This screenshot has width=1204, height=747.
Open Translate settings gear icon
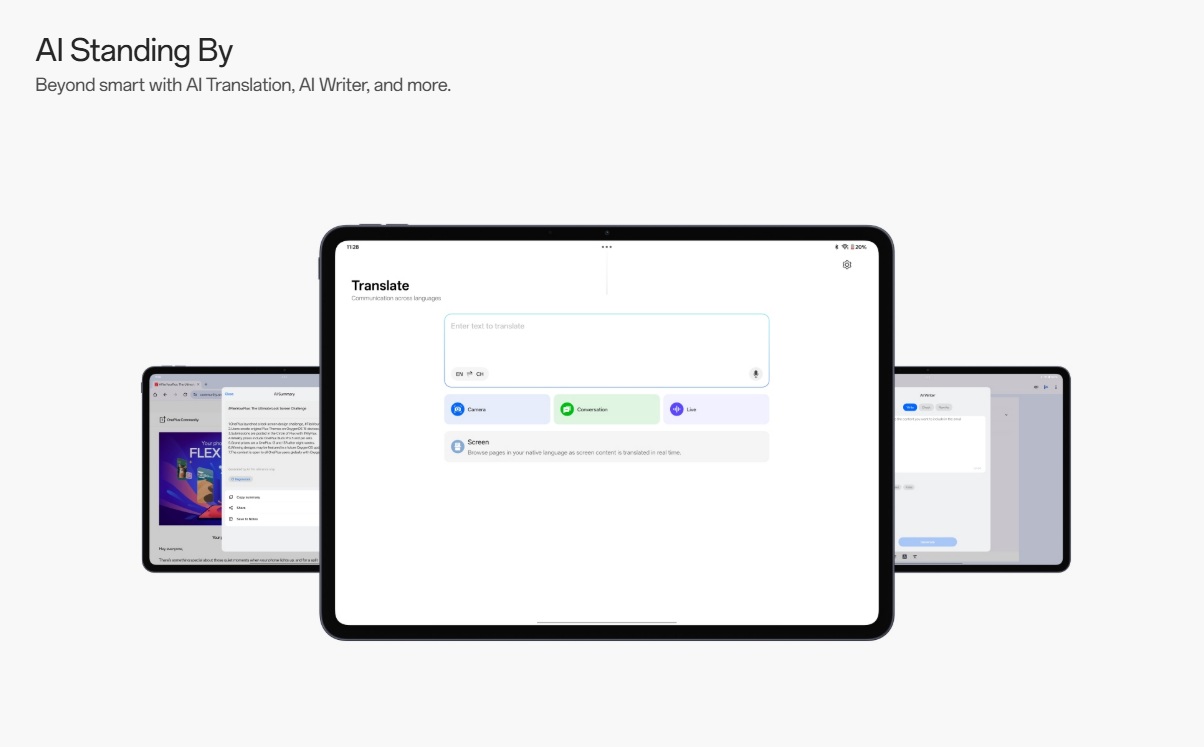[x=847, y=265]
